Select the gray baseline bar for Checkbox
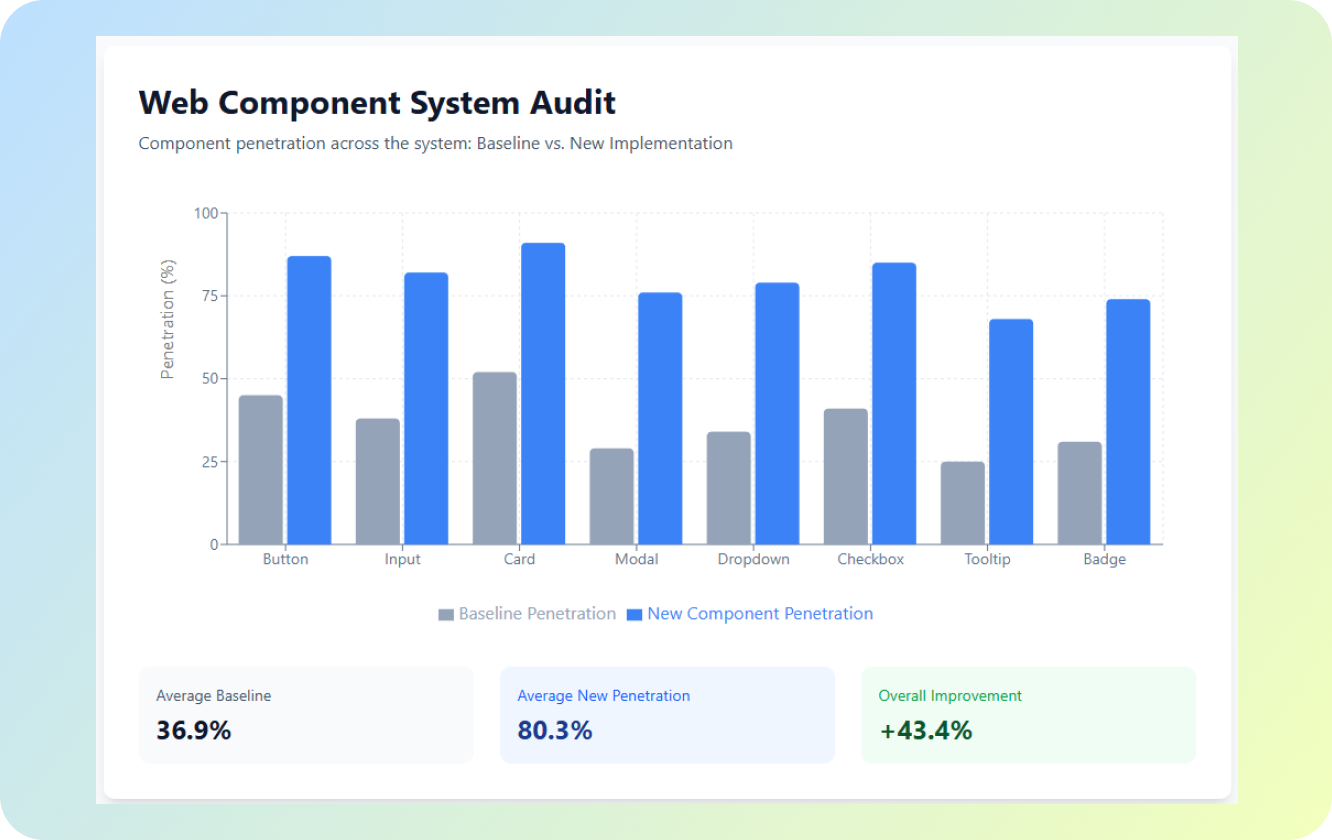The width and height of the screenshot is (1332, 840). [x=846, y=476]
